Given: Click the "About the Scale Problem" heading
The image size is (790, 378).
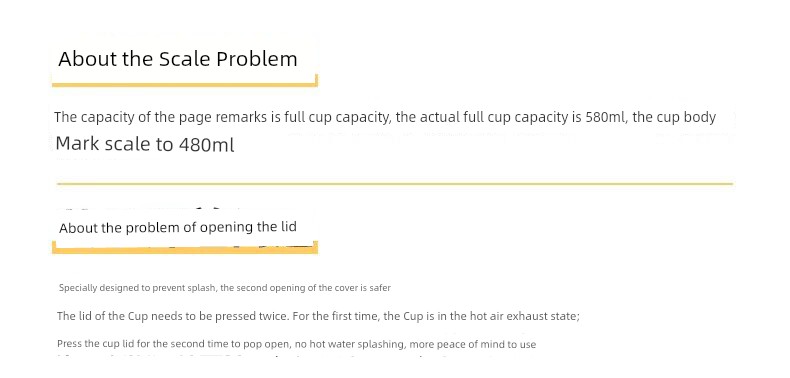Looking at the screenshot, I should 178,59.
